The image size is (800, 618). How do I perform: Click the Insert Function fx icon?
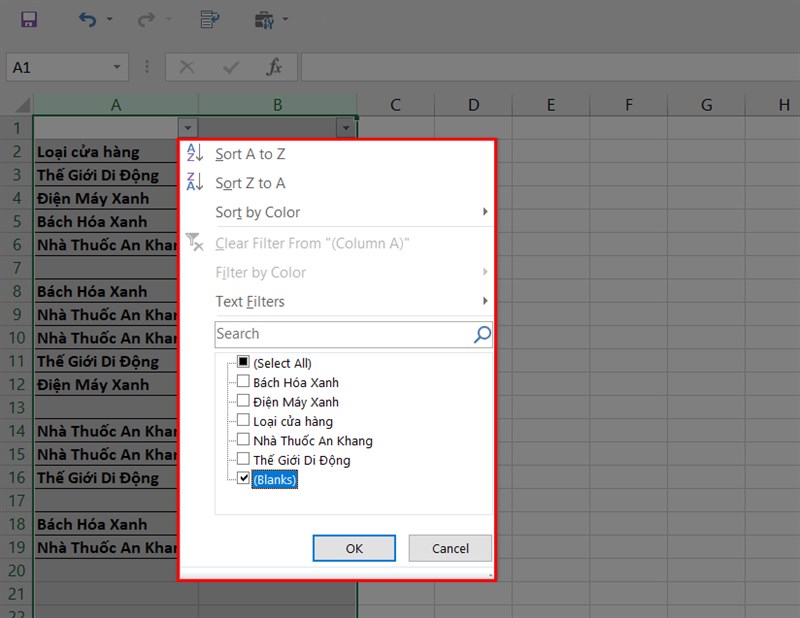point(274,67)
